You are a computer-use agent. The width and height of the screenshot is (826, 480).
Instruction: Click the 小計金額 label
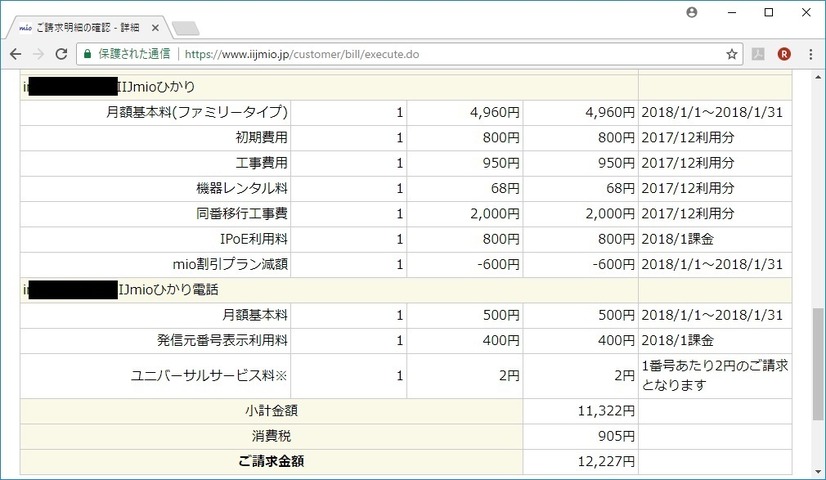pyautogui.click(x=271, y=410)
